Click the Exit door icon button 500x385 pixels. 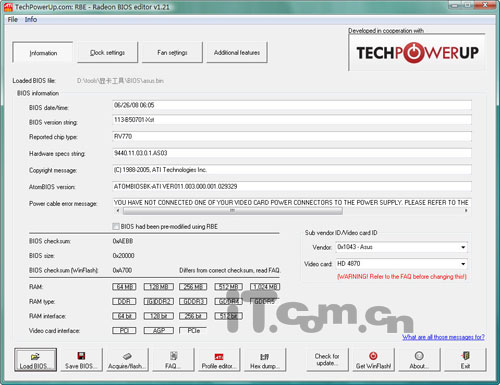tap(465, 360)
